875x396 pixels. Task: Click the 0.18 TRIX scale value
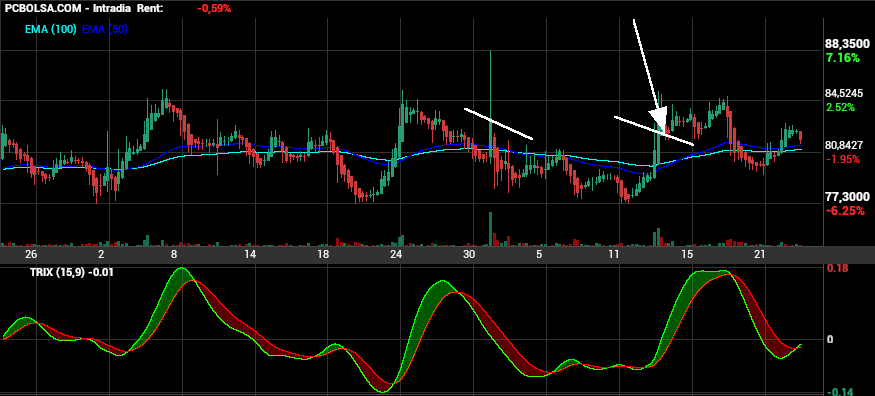[837, 268]
